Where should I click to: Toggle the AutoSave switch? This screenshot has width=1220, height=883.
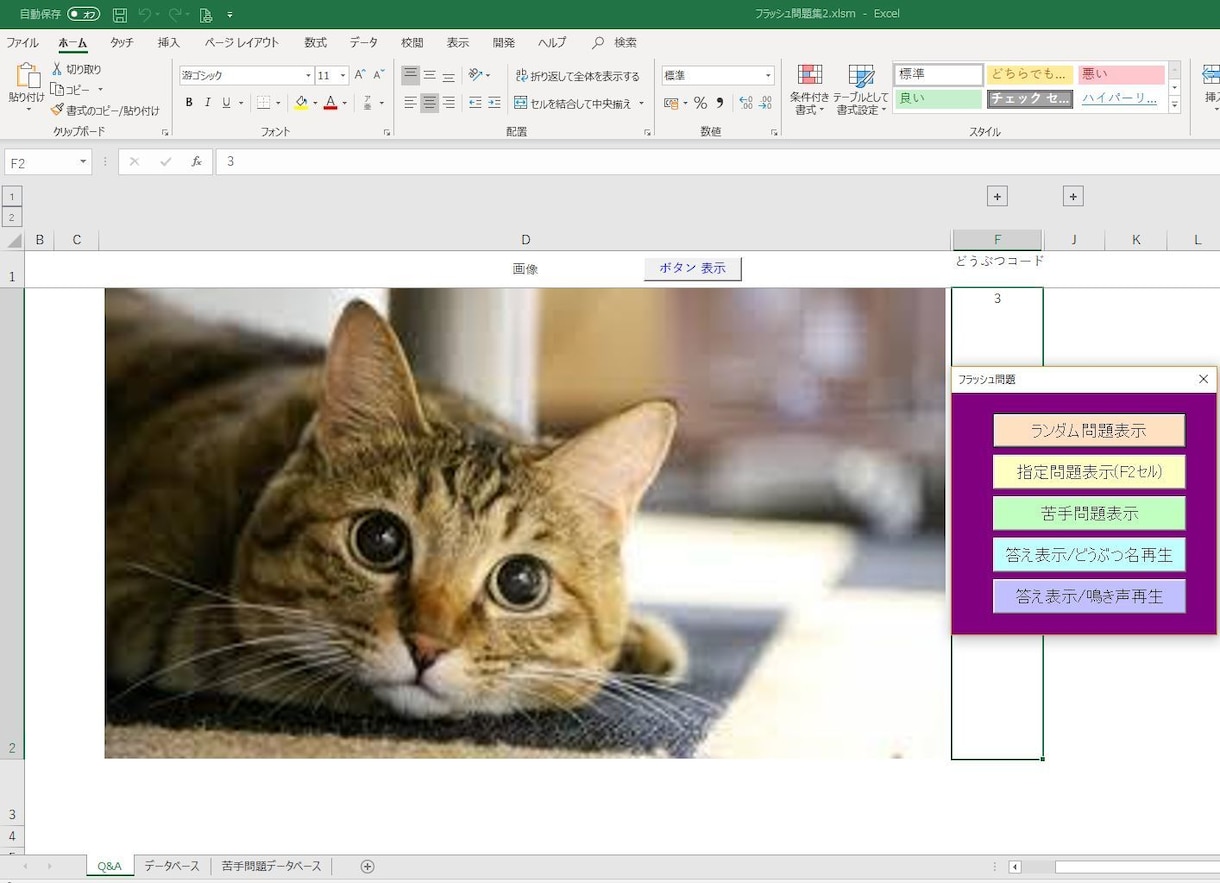[84, 14]
